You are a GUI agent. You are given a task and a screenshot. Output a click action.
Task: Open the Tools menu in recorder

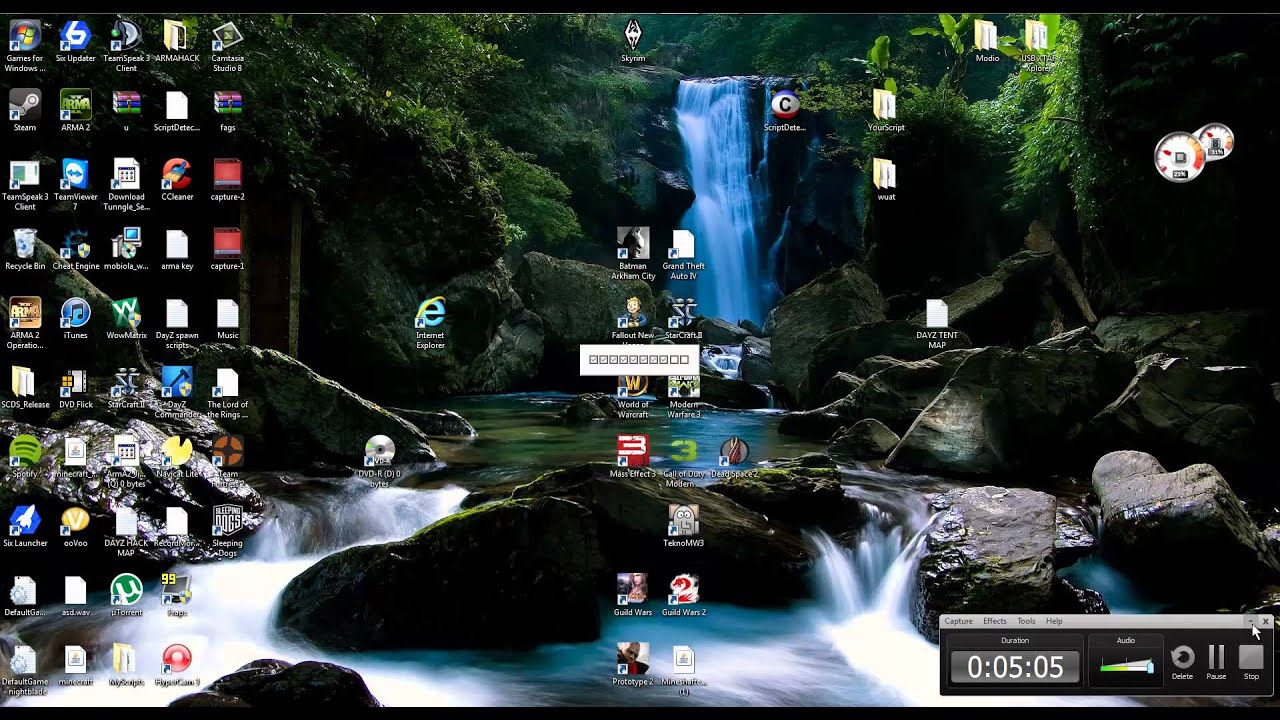[1026, 621]
